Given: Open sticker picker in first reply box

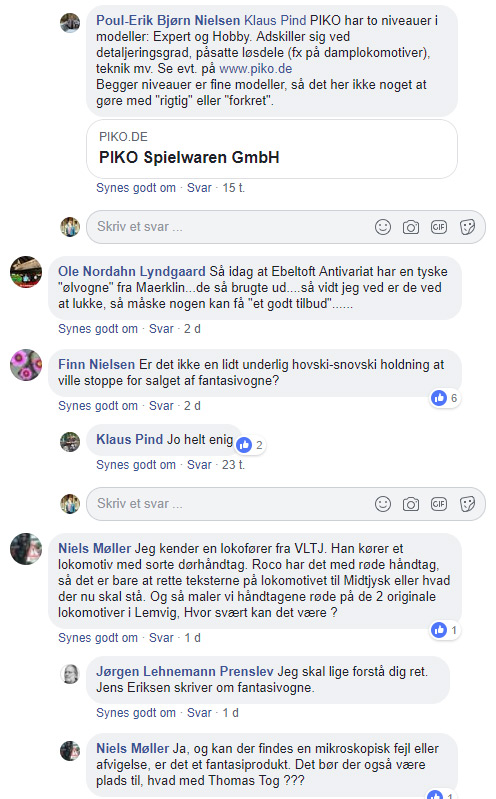Looking at the screenshot, I should click(467, 227).
